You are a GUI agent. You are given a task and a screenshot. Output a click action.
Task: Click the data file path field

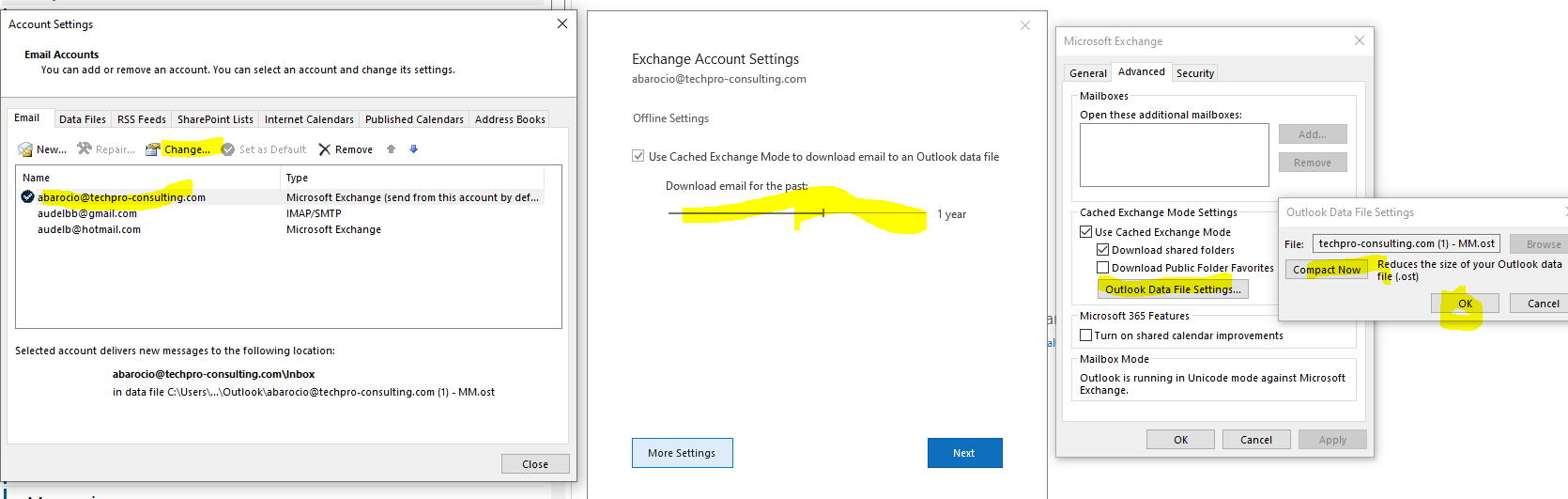[x=1406, y=243]
